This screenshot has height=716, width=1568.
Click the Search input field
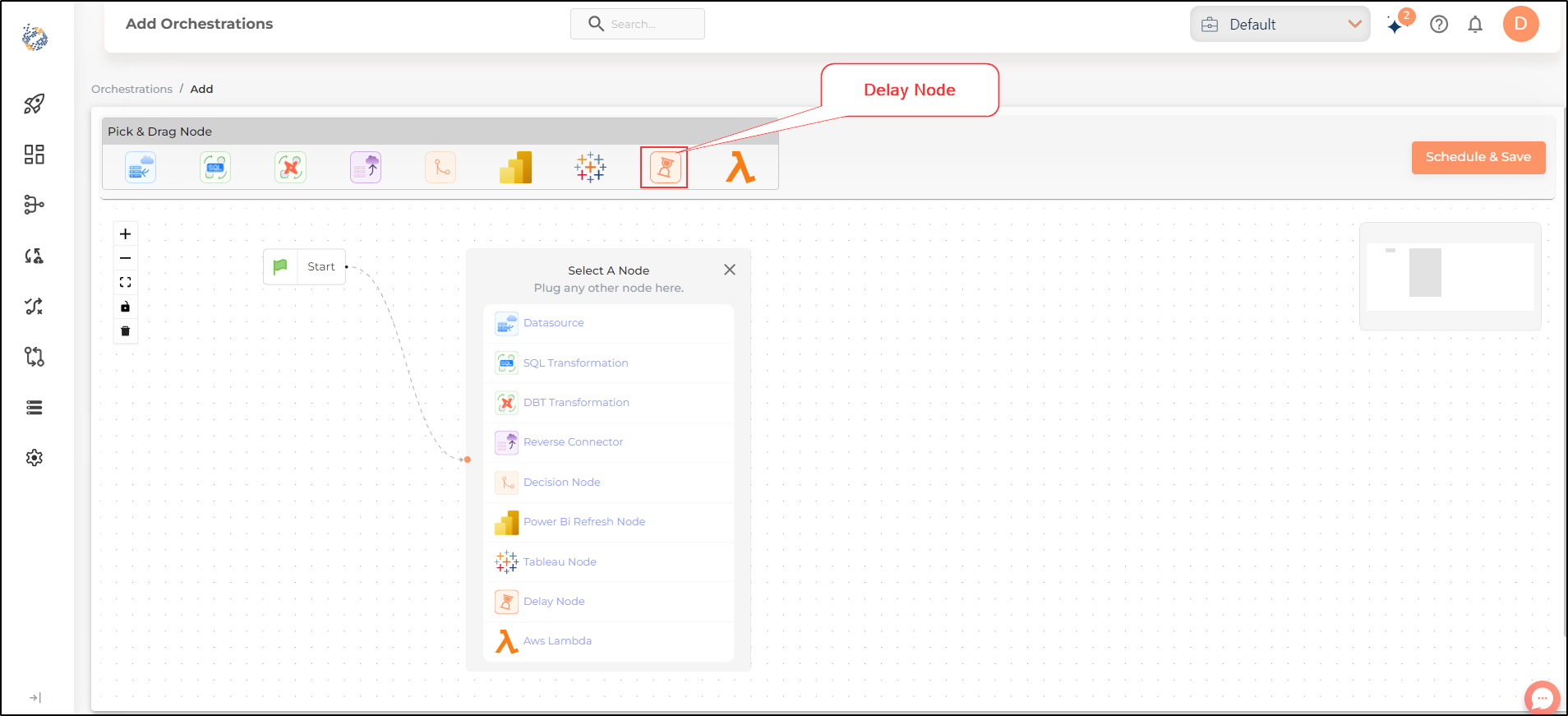pyautogui.click(x=638, y=24)
